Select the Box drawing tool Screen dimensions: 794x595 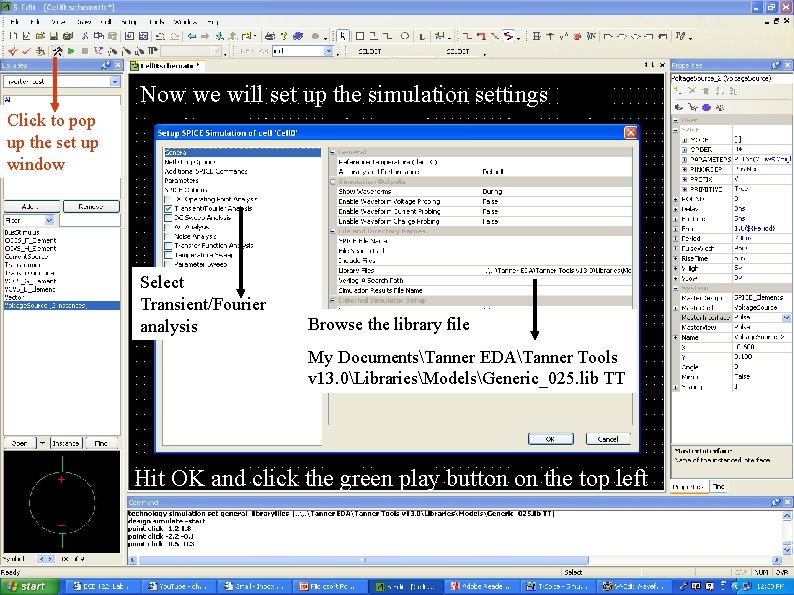(x=360, y=36)
